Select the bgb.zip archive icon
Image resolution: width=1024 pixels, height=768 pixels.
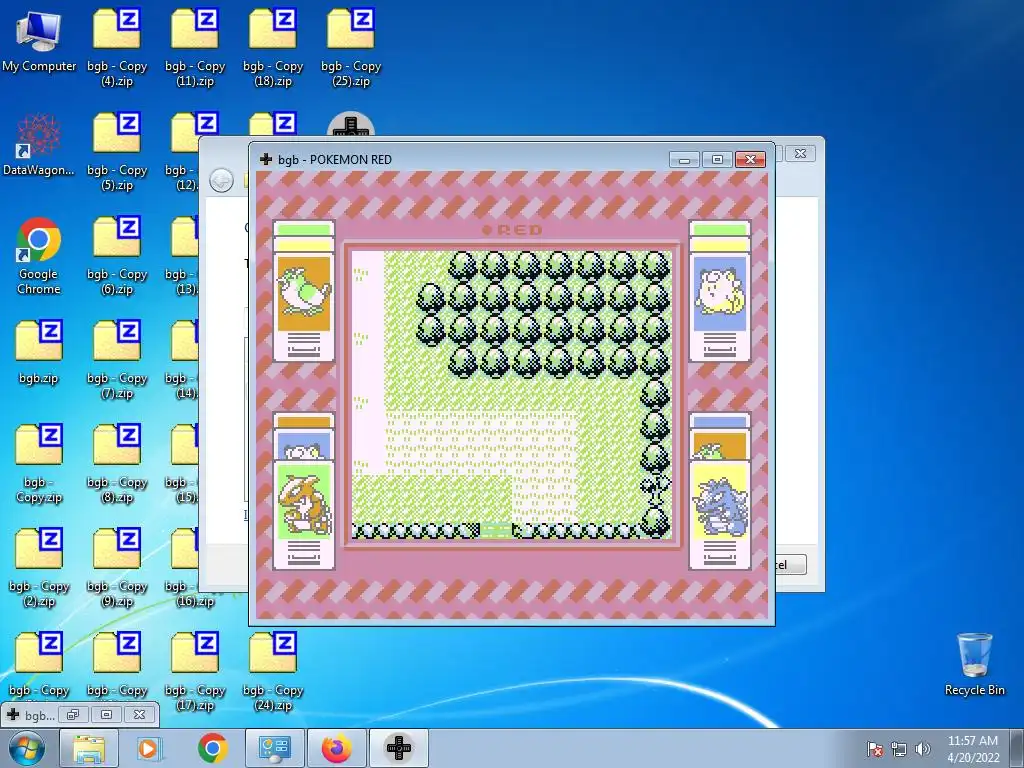[39, 353]
